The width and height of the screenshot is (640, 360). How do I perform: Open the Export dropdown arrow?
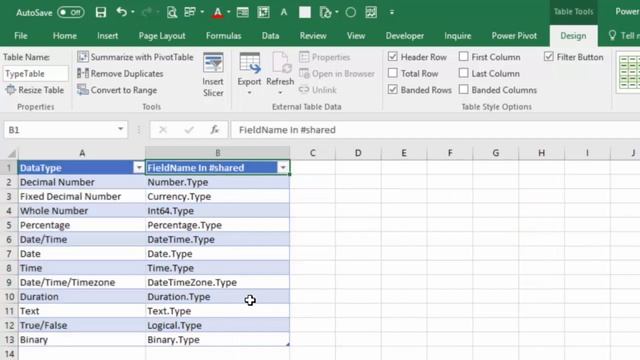(249, 93)
